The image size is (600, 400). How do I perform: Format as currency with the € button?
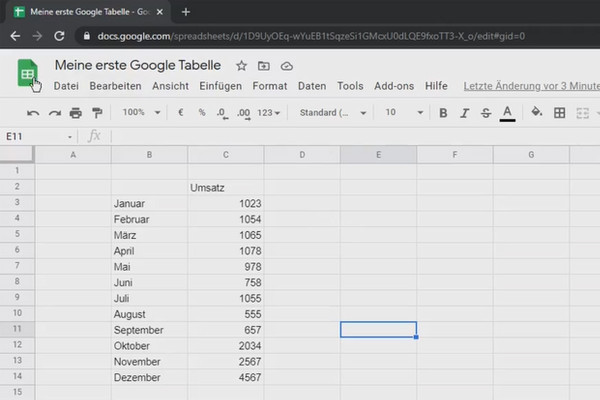click(x=181, y=113)
